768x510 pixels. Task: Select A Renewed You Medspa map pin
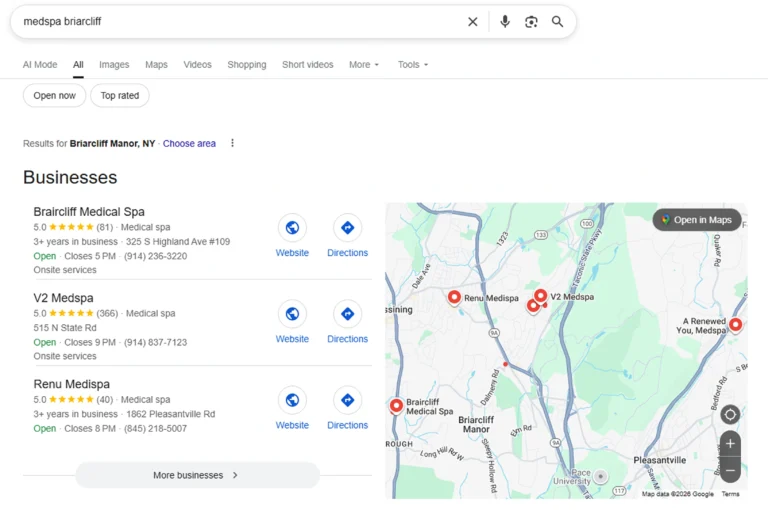736,323
